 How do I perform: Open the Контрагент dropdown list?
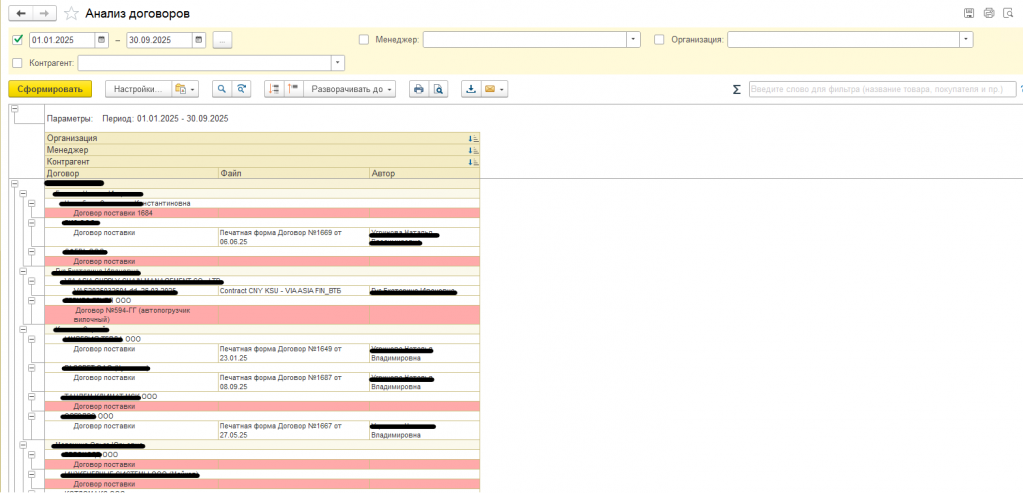point(337,63)
